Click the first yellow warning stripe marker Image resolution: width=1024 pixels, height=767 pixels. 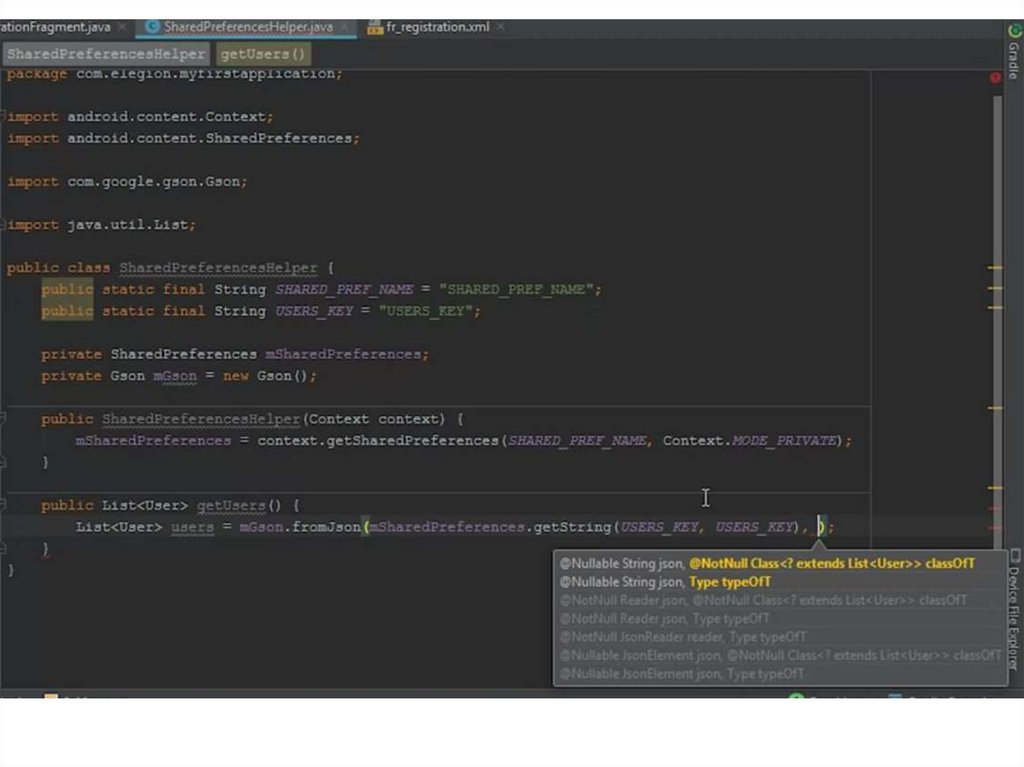[995, 268]
